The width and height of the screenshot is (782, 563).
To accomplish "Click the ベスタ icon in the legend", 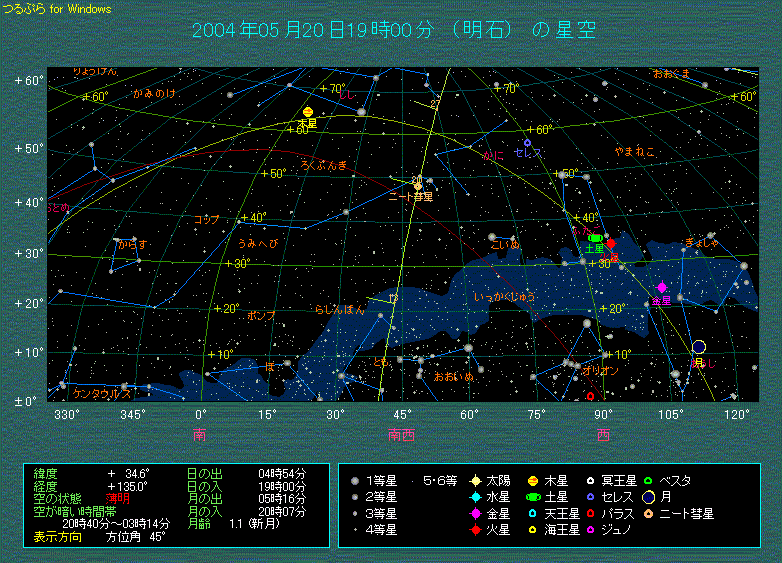I will (x=648, y=481).
